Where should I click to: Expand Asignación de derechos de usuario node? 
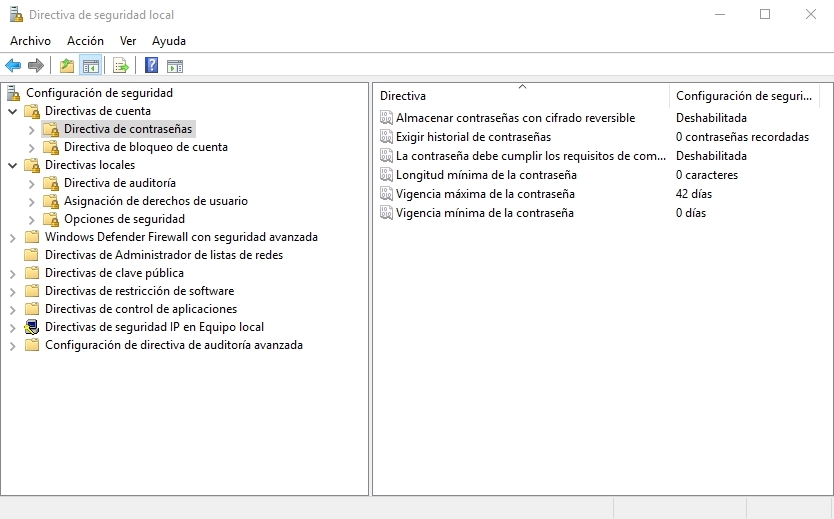(x=31, y=202)
